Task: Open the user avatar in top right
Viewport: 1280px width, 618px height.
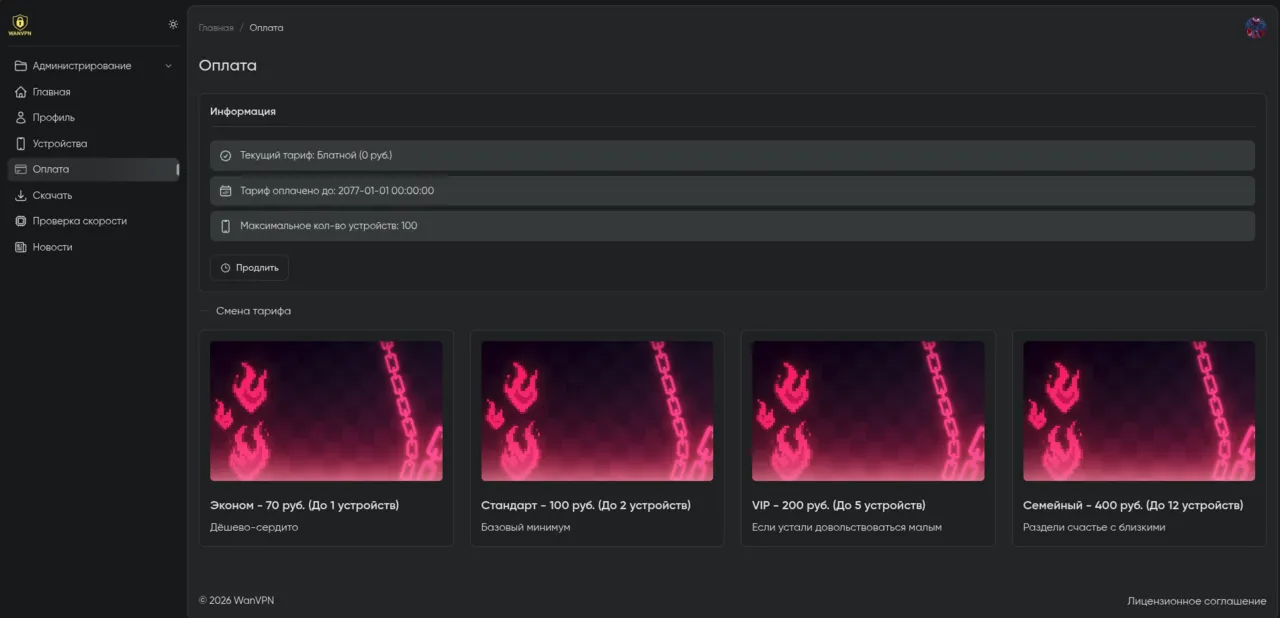Action: 1255,27
